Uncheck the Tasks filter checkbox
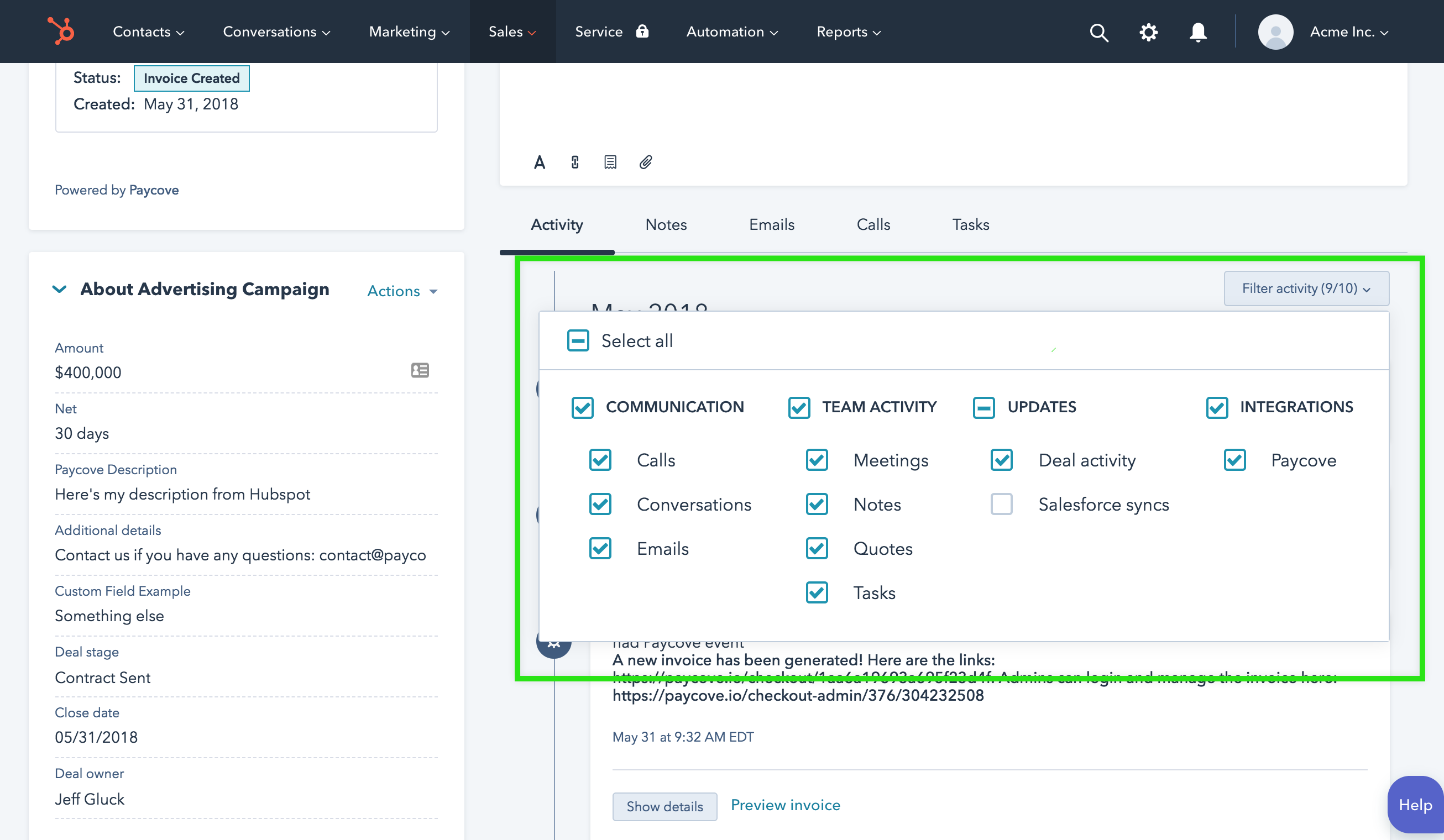This screenshot has height=840, width=1444. (817, 592)
